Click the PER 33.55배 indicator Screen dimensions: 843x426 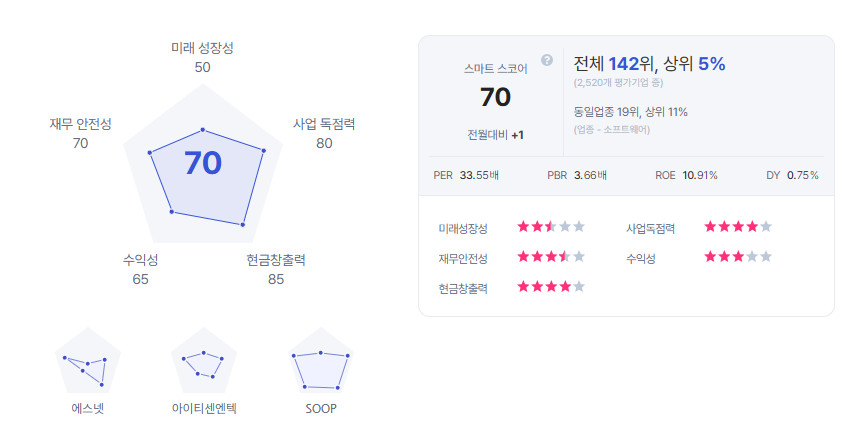466,175
